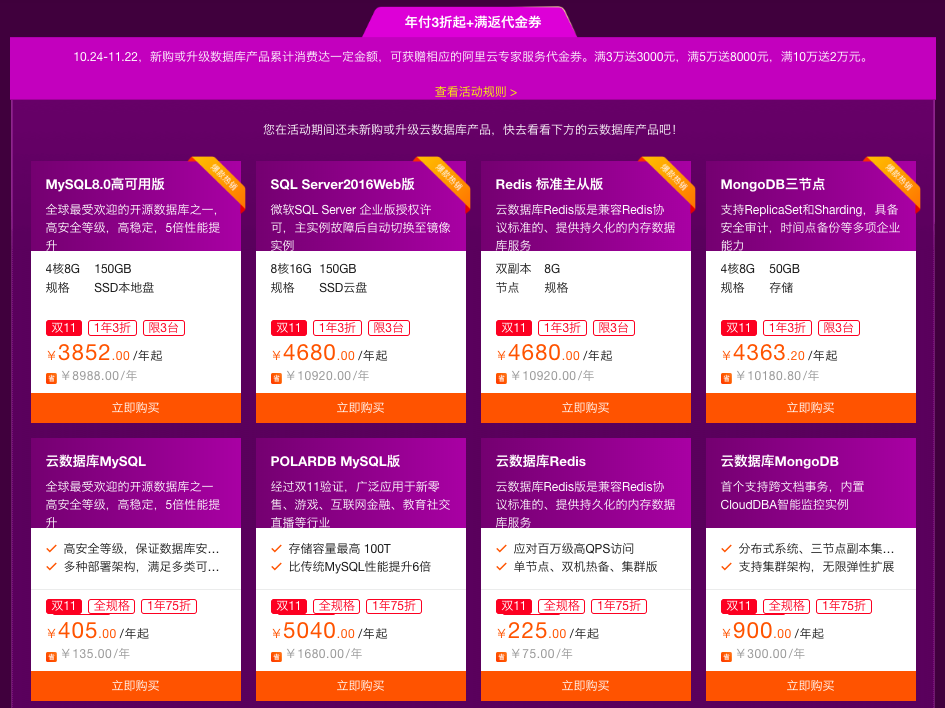Click the 爆款热销 ribbon on MySQL8.0高可用版 card
Viewport: 945px width, 708px height.
222,178
